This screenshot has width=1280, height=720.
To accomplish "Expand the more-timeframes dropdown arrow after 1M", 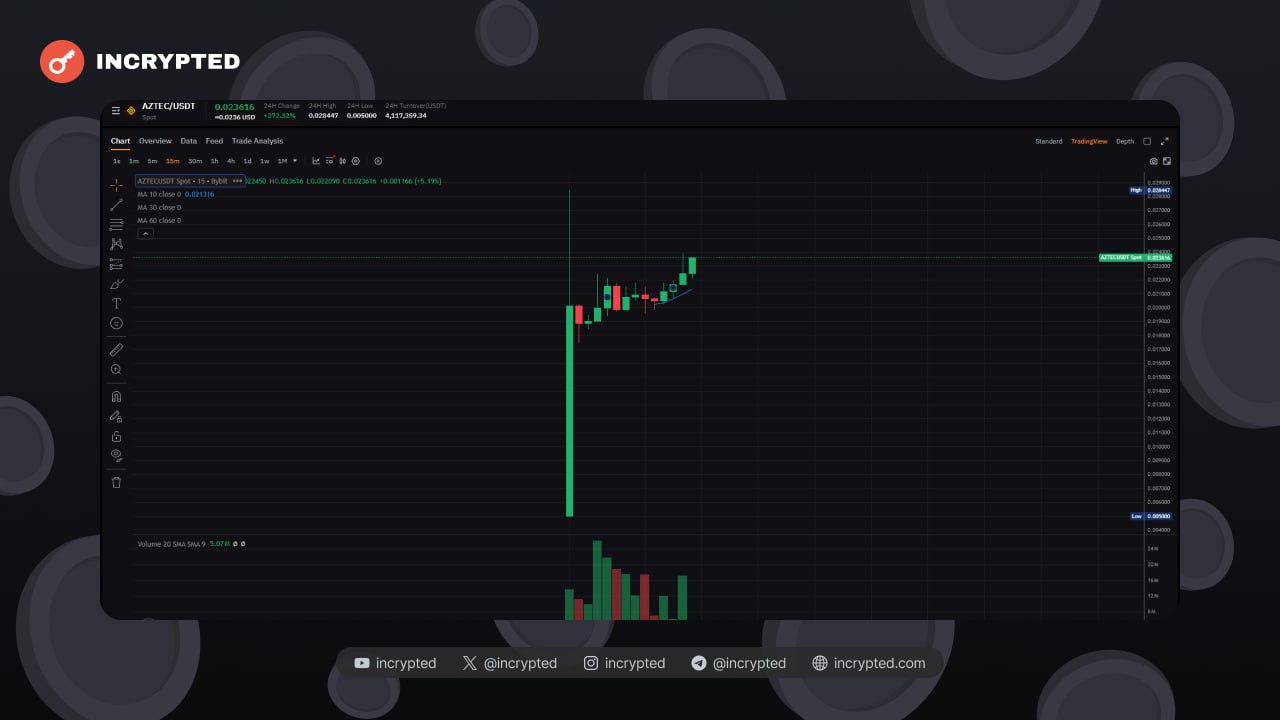I will pyautogui.click(x=295, y=161).
